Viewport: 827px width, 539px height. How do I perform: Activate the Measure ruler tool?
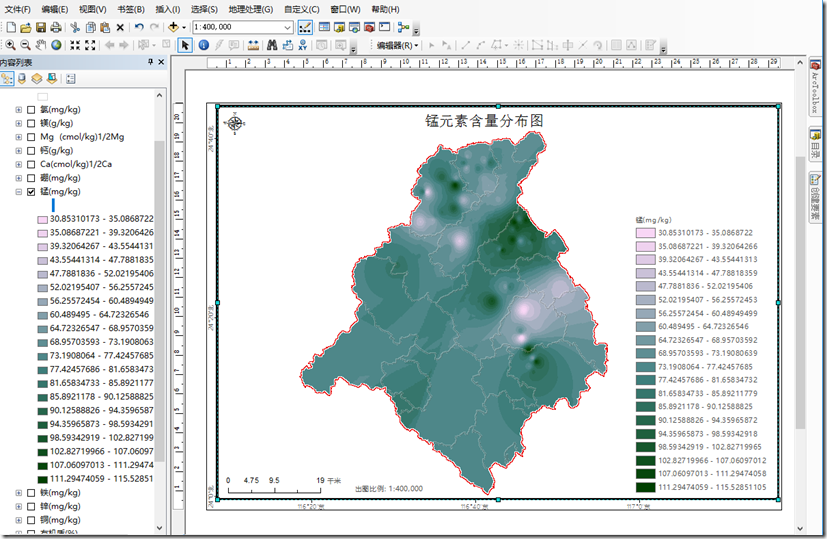point(253,45)
